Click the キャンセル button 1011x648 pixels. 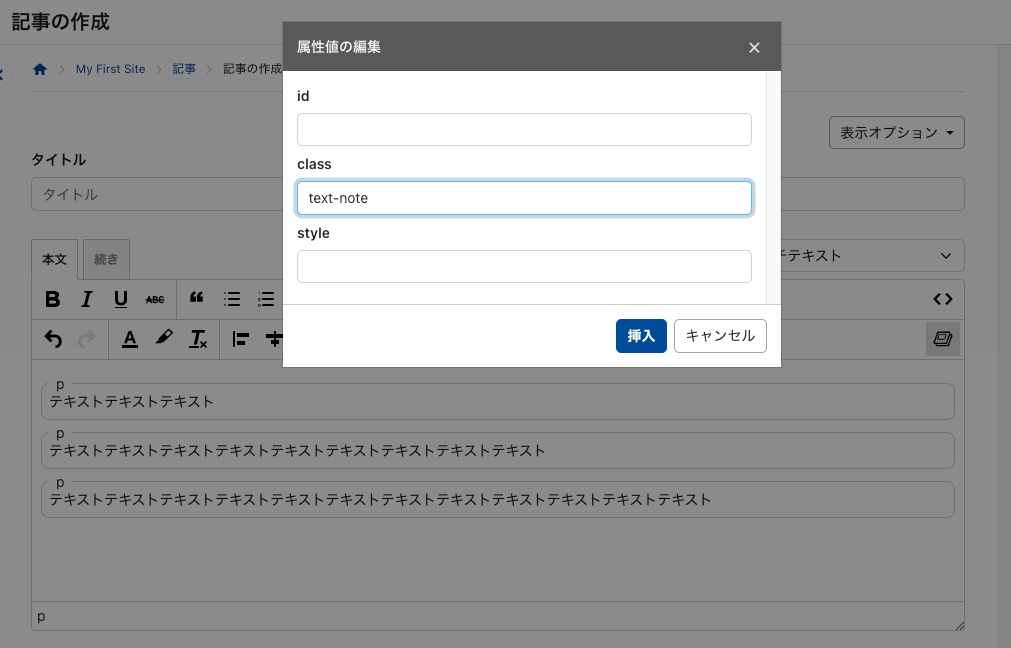[720, 336]
